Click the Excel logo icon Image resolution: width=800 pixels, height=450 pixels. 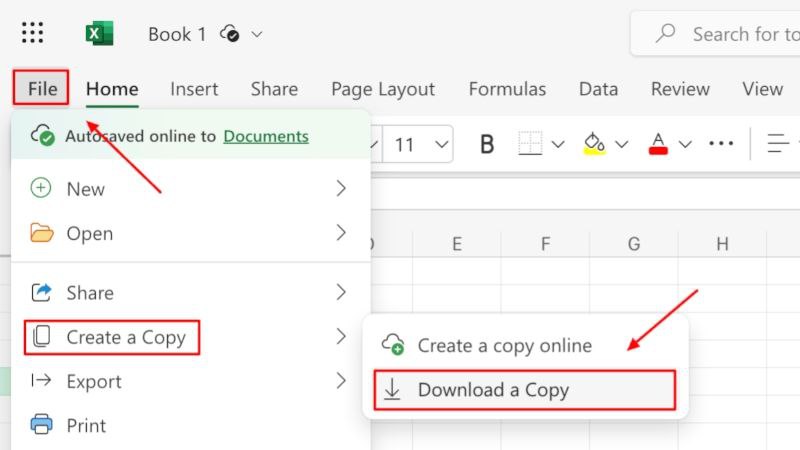(x=99, y=34)
